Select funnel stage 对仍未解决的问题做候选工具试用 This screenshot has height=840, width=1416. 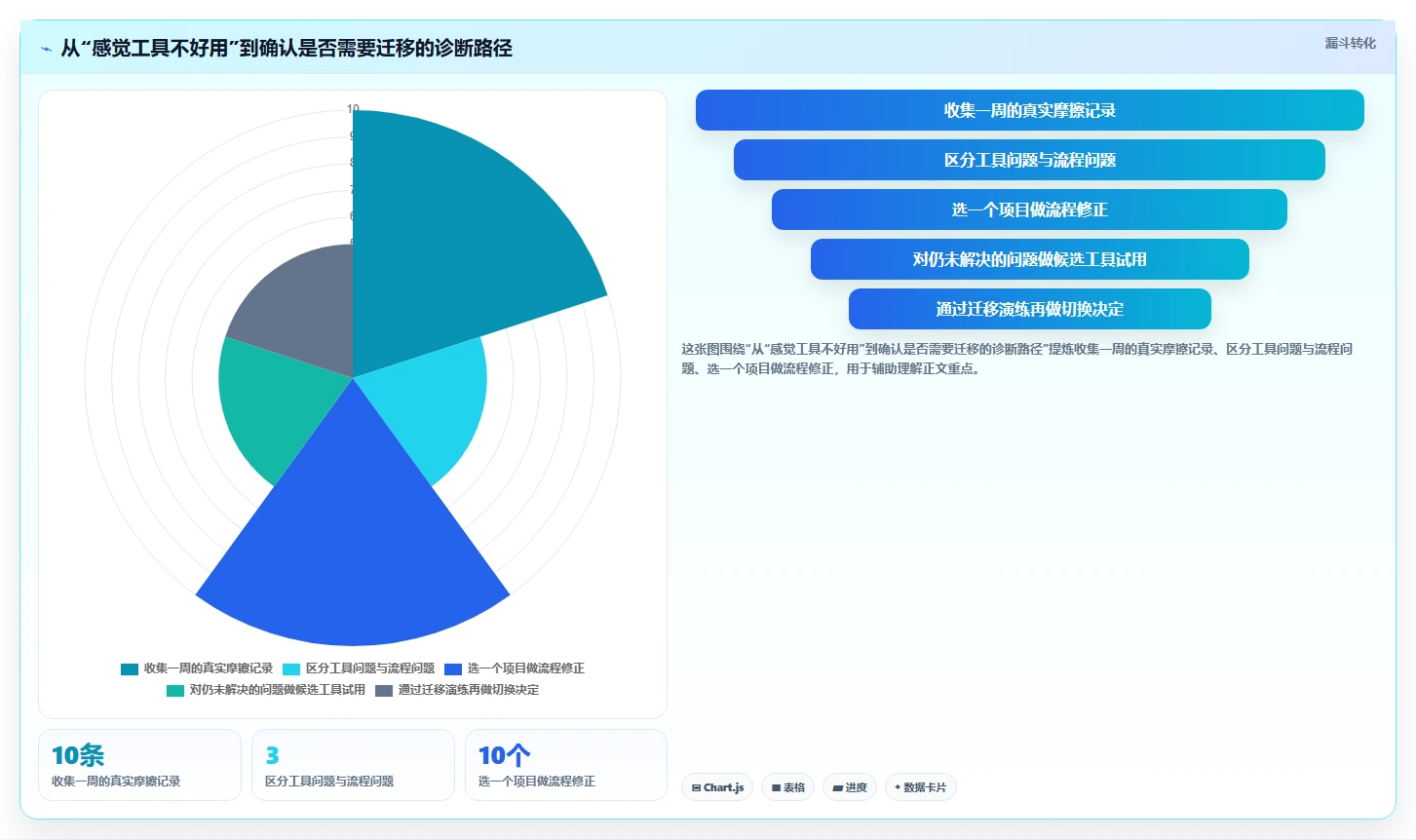tap(1030, 259)
